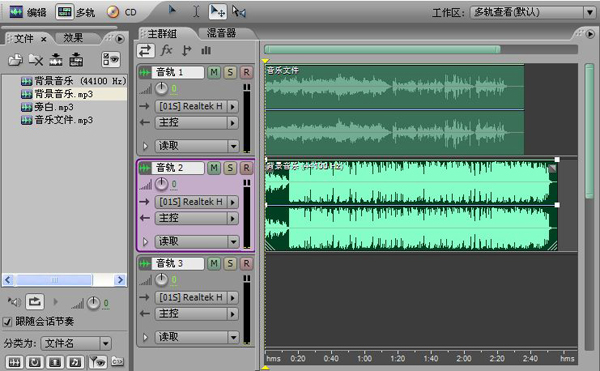Click the 音轨 1 volume knob
The height and width of the screenshot is (371, 600).
click(x=161, y=89)
